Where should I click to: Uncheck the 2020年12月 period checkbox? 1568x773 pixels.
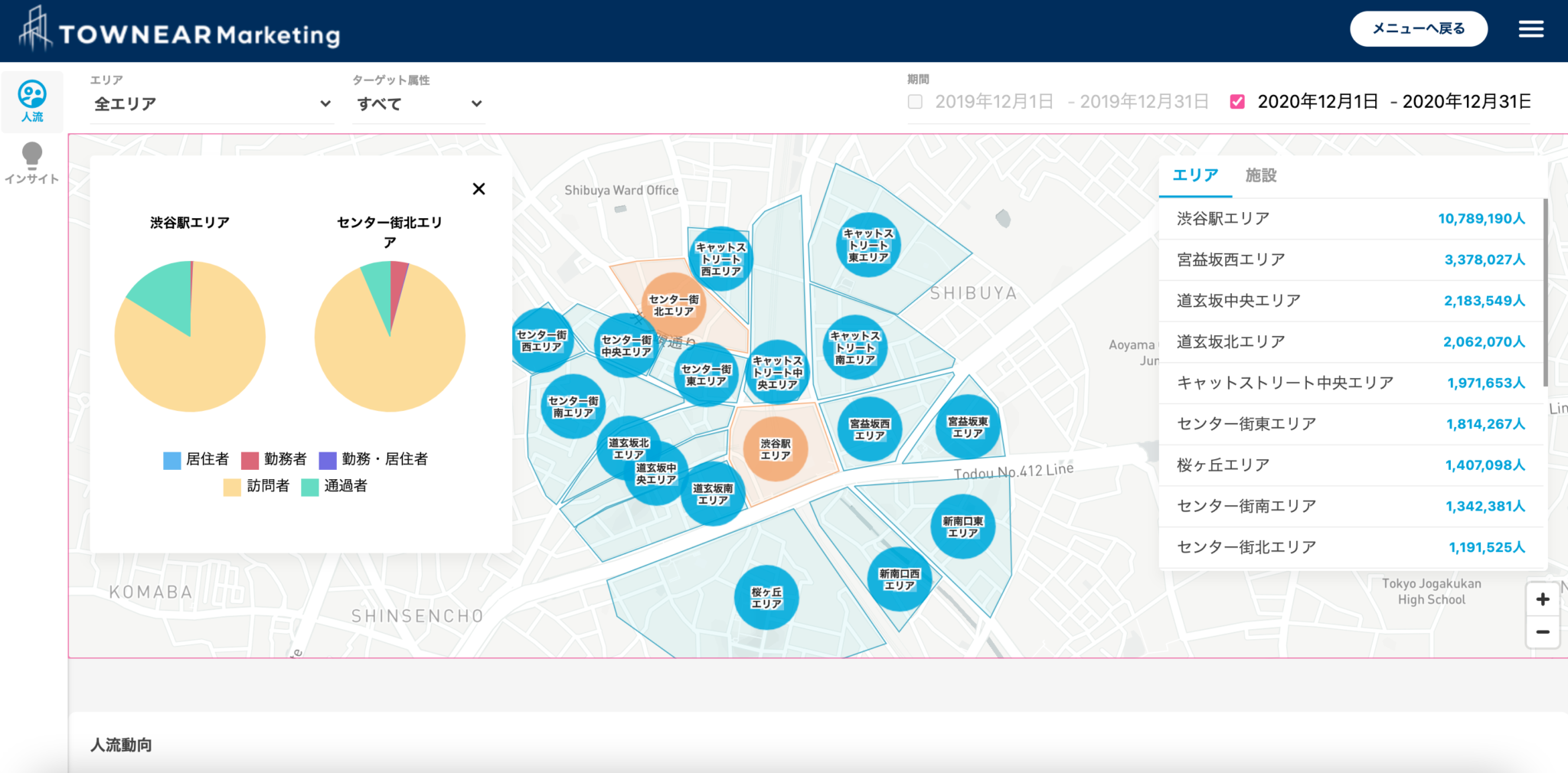[x=1237, y=102]
